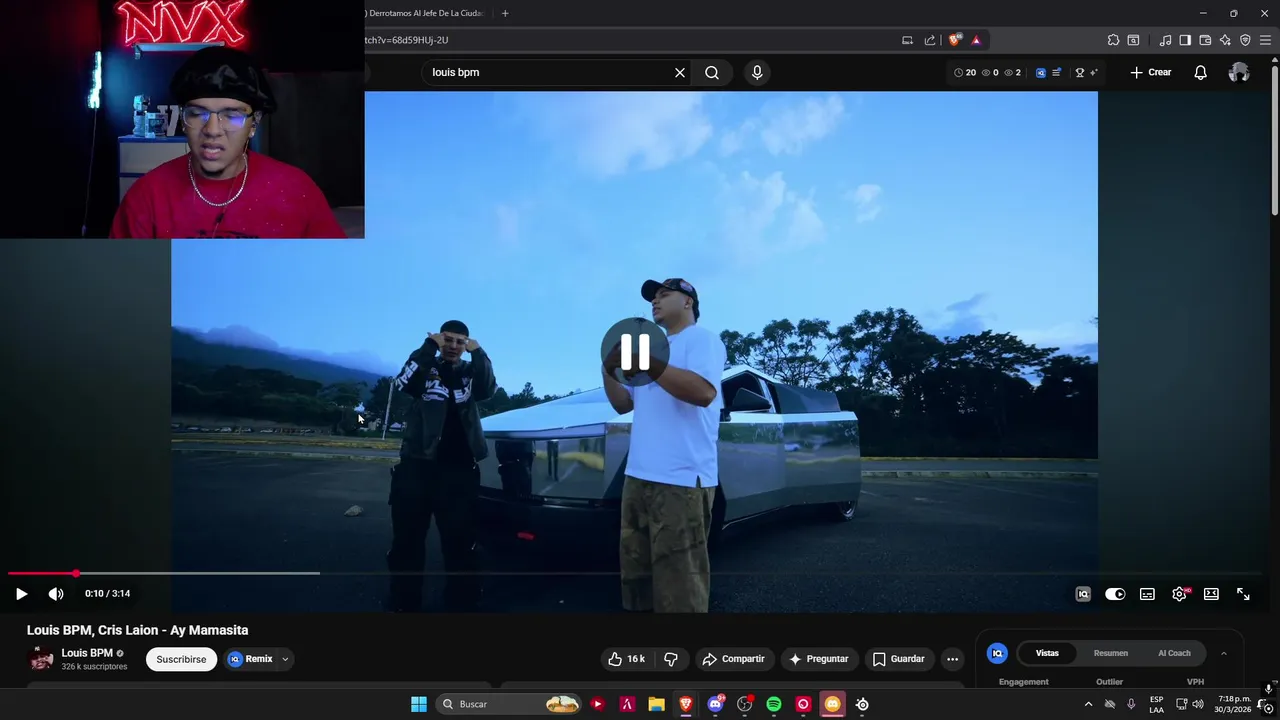Screen dimensions: 1280x720
Task: Play the video with the play button
Action: click(21, 594)
